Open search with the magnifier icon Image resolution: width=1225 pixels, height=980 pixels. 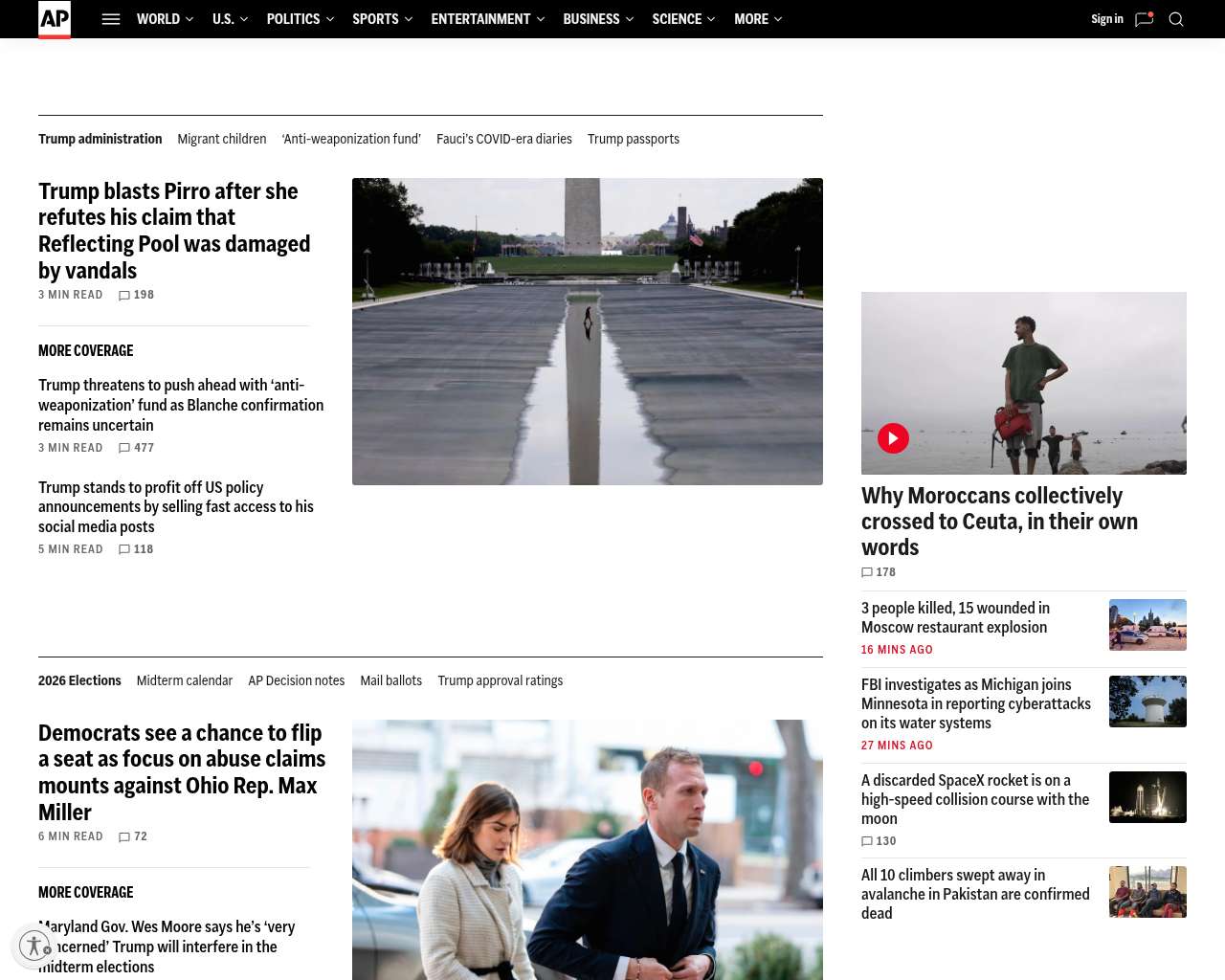1176,19
